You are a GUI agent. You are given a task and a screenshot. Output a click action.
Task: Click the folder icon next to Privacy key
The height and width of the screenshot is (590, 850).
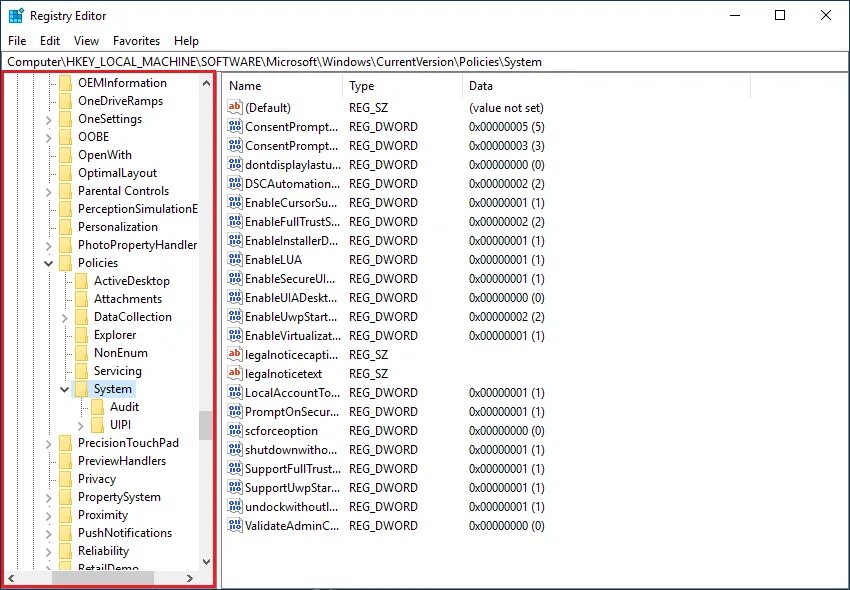[x=65, y=479]
